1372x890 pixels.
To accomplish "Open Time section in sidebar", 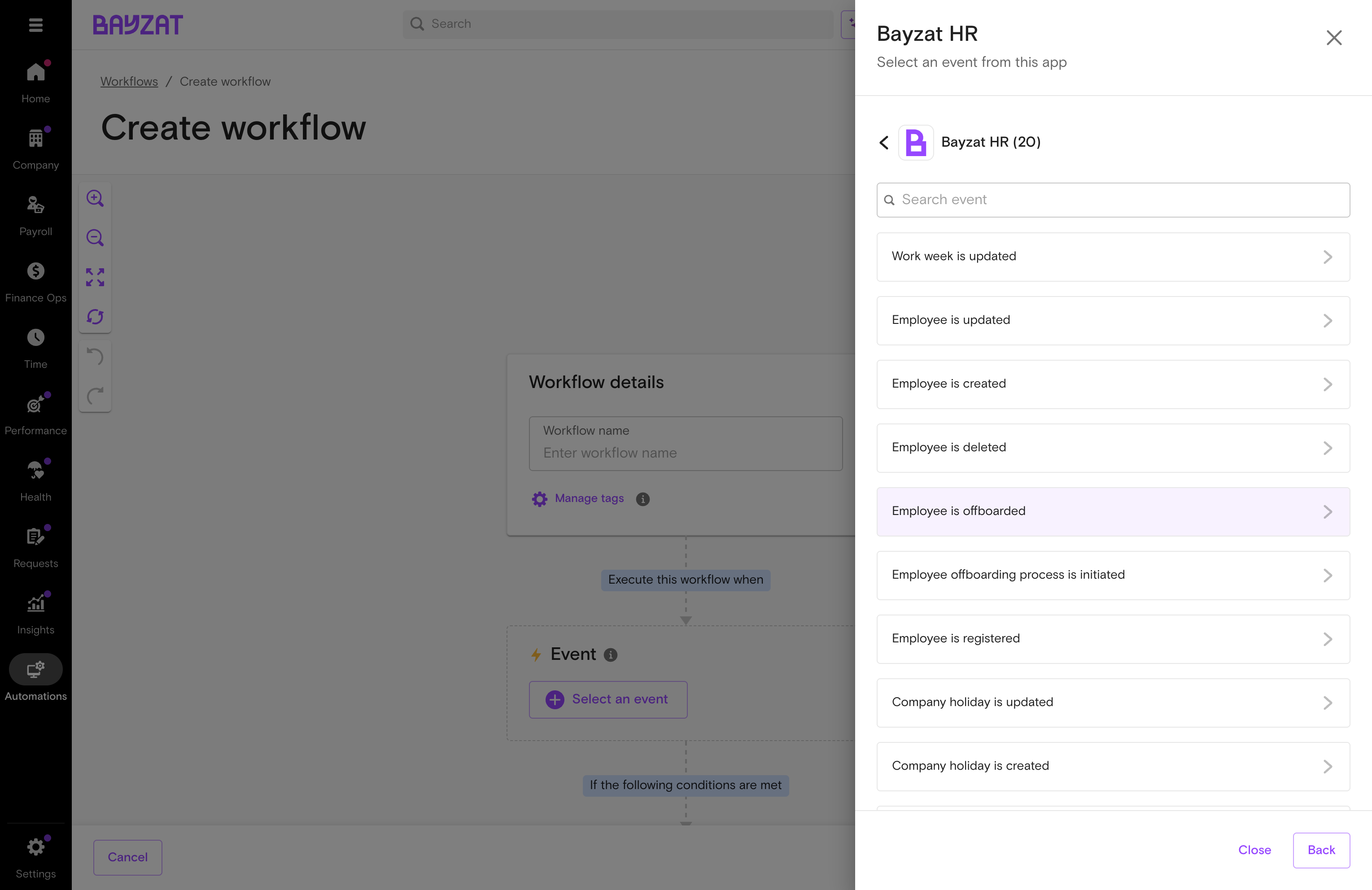I will [x=36, y=348].
